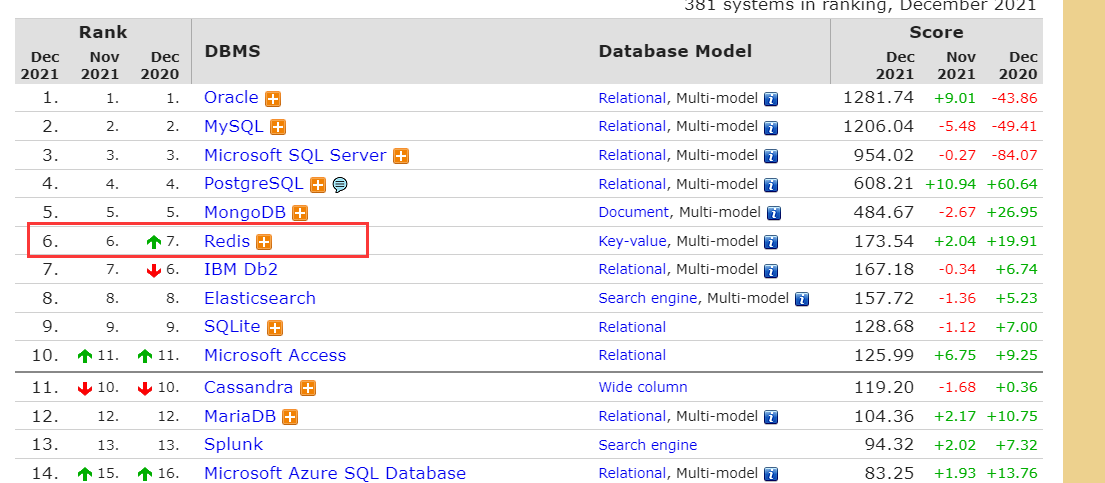Click the plus icon beside Redis
Screen dimensions: 1105x483
pyautogui.click(x=264, y=242)
